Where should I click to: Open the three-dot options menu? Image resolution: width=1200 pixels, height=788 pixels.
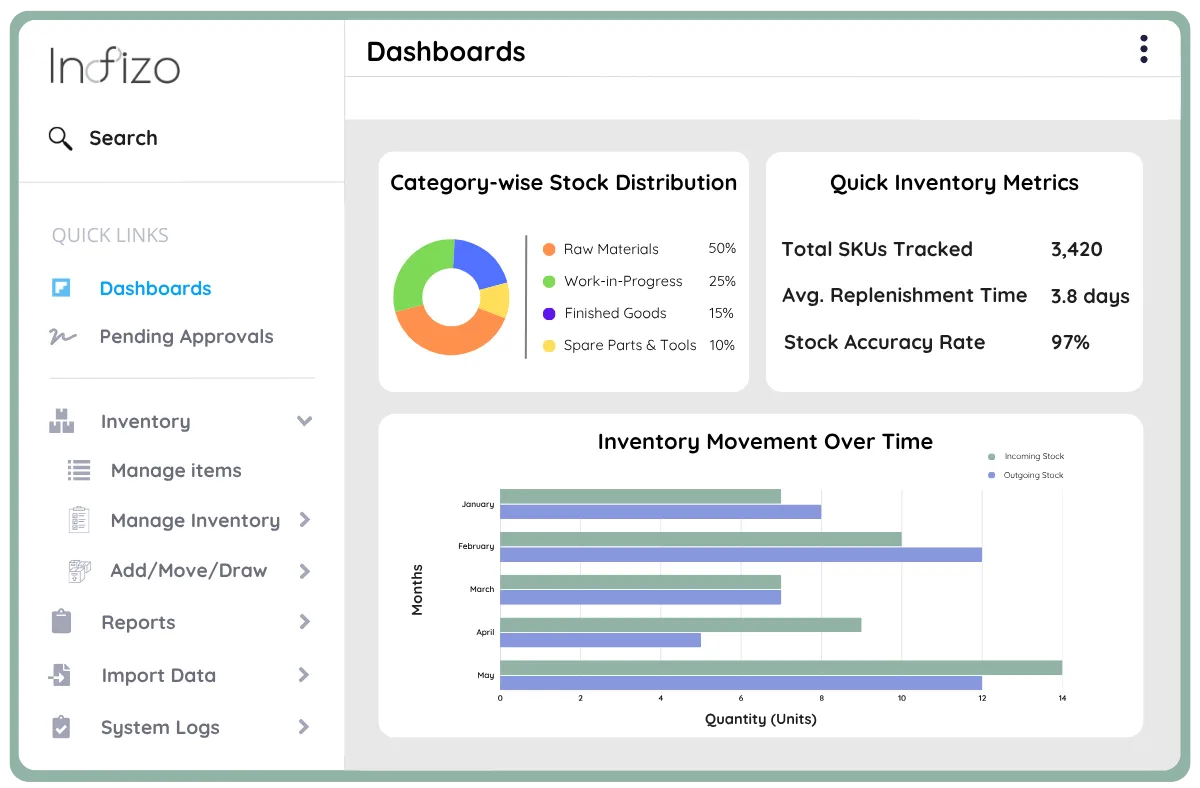pos(1143,48)
